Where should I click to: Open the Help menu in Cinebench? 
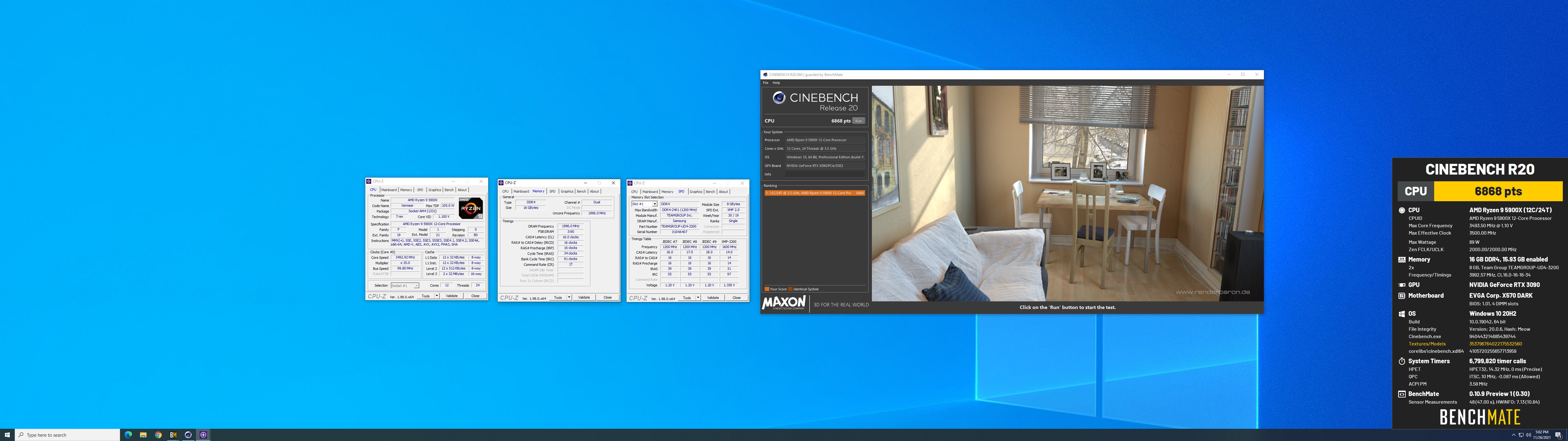click(776, 83)
